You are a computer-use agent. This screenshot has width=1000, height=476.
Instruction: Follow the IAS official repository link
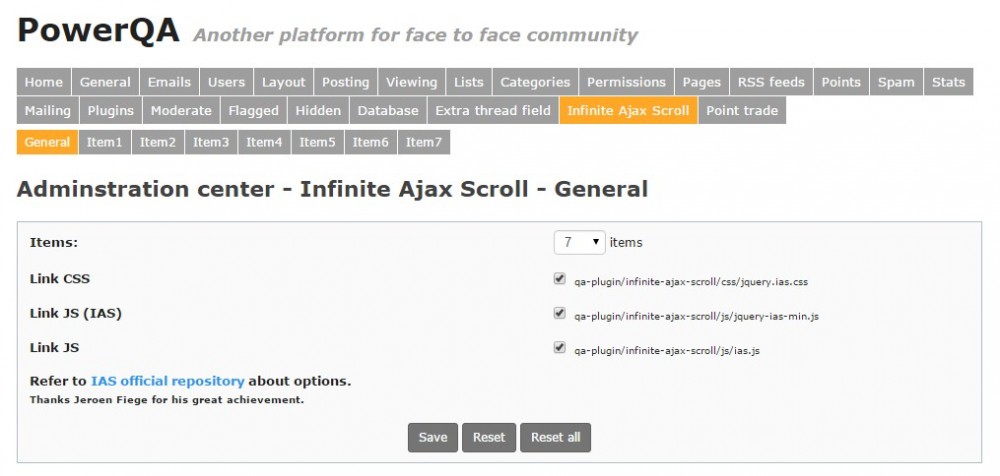168,381
